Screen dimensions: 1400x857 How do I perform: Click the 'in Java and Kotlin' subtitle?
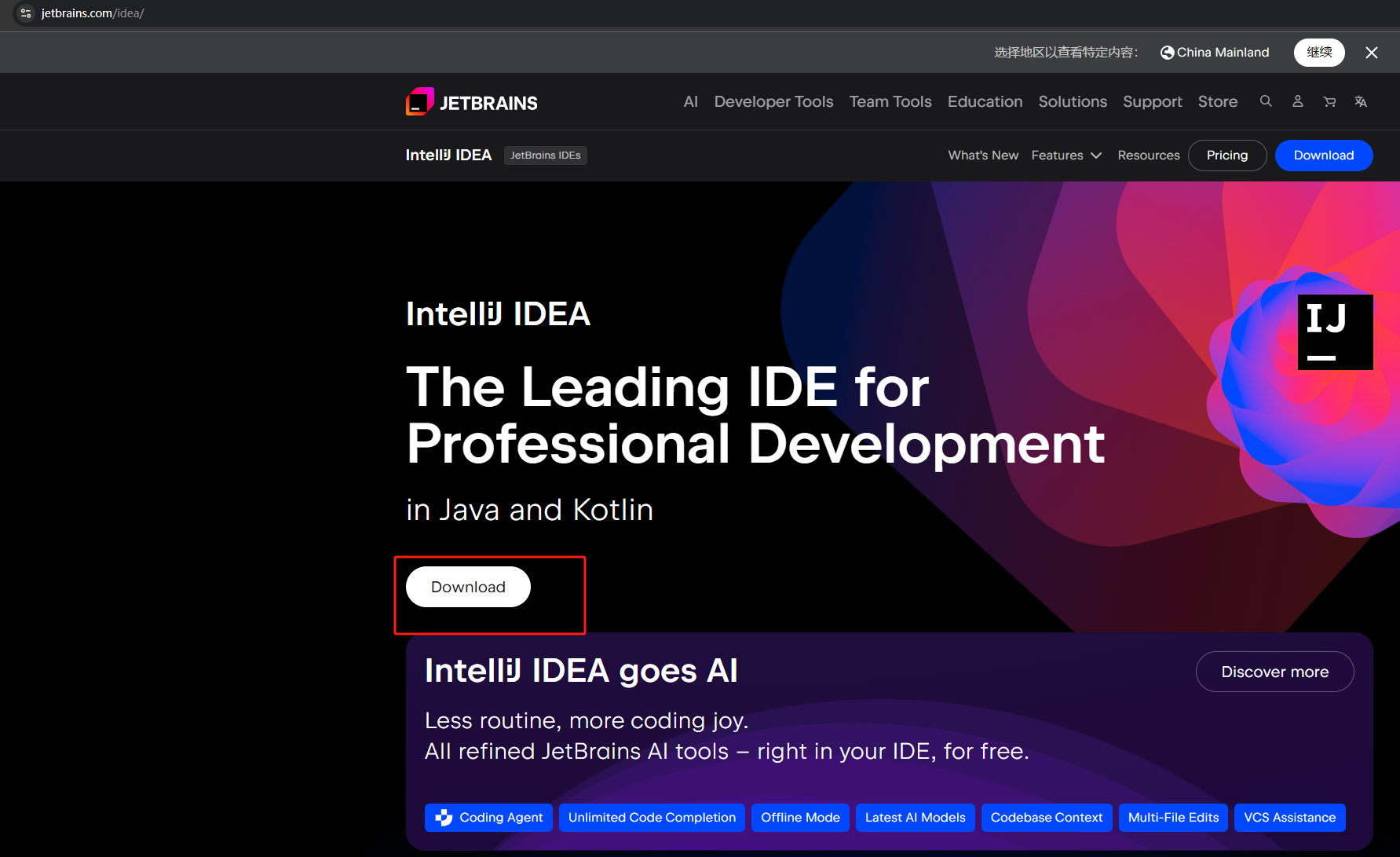point(530,510)
